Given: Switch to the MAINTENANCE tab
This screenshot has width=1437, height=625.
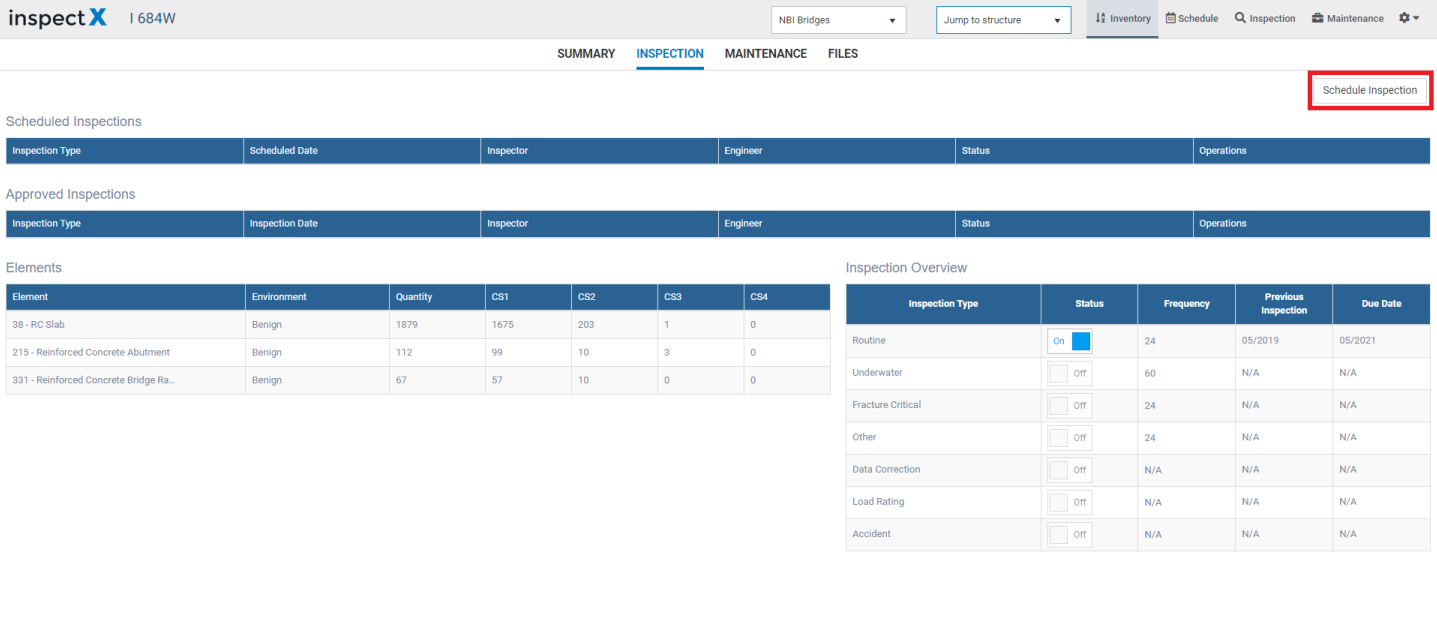Looking at the screenshot, I should (x=766, y=54).
